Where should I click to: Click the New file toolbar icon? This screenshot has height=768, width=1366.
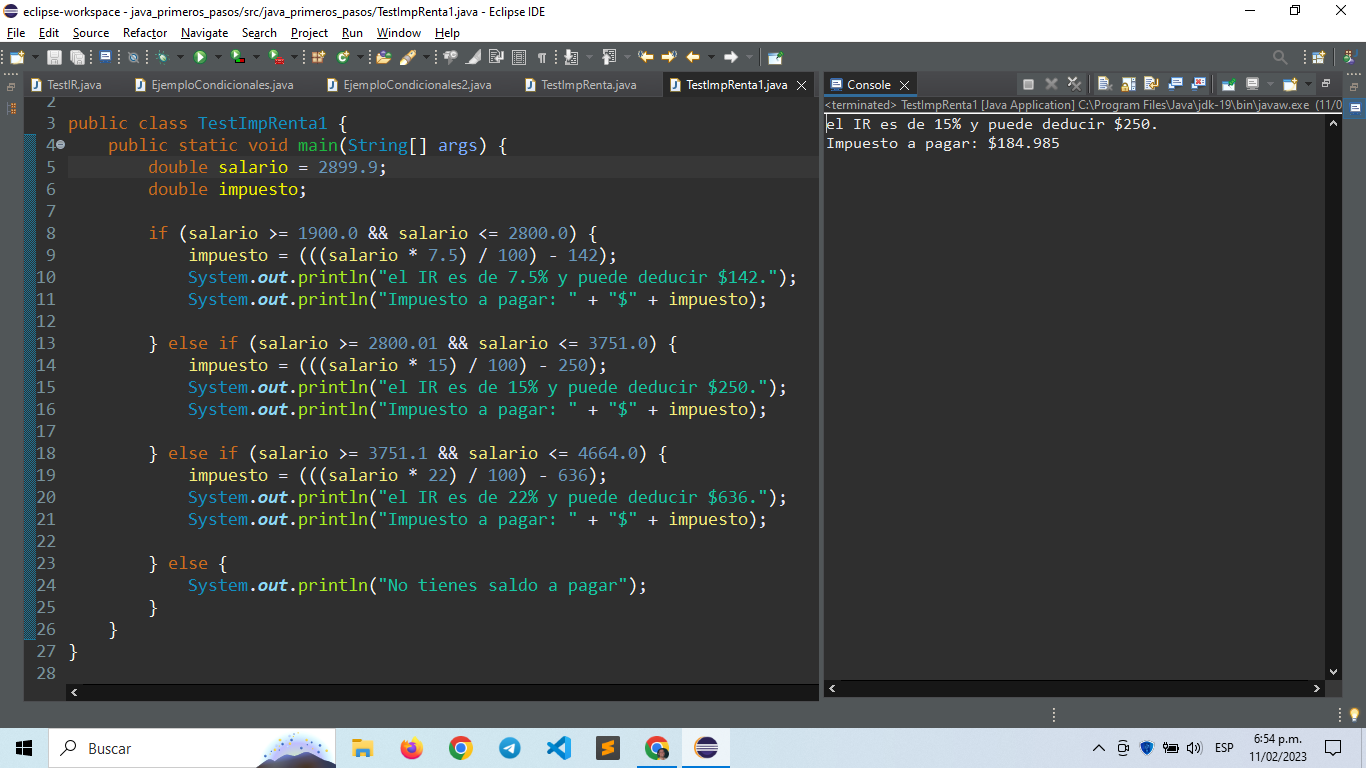(16, 57)
